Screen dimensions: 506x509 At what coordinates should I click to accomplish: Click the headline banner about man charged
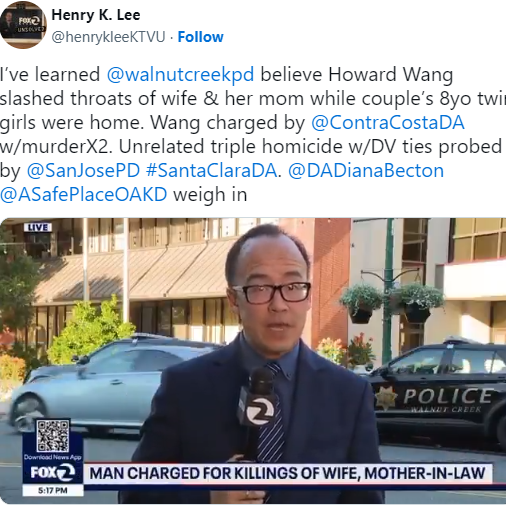(x=287, y=473)
